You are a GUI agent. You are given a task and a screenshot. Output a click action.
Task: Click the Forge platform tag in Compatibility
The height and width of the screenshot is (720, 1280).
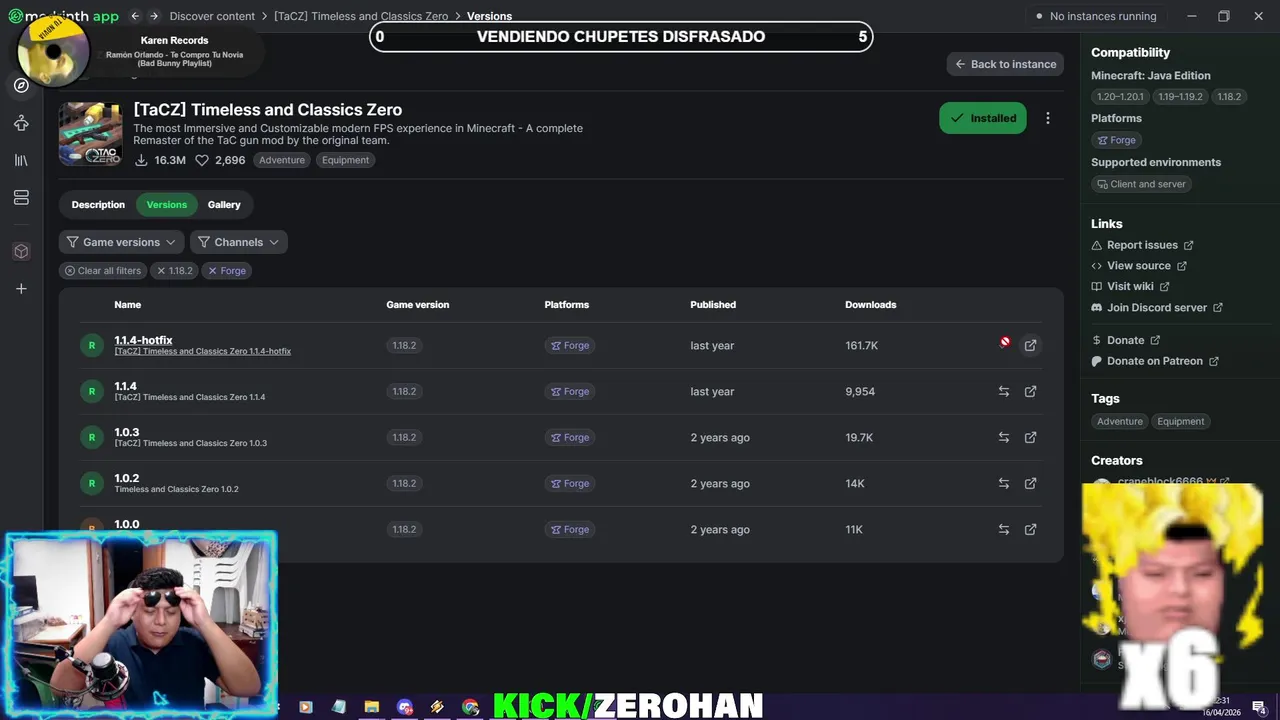click(1116, 140)
